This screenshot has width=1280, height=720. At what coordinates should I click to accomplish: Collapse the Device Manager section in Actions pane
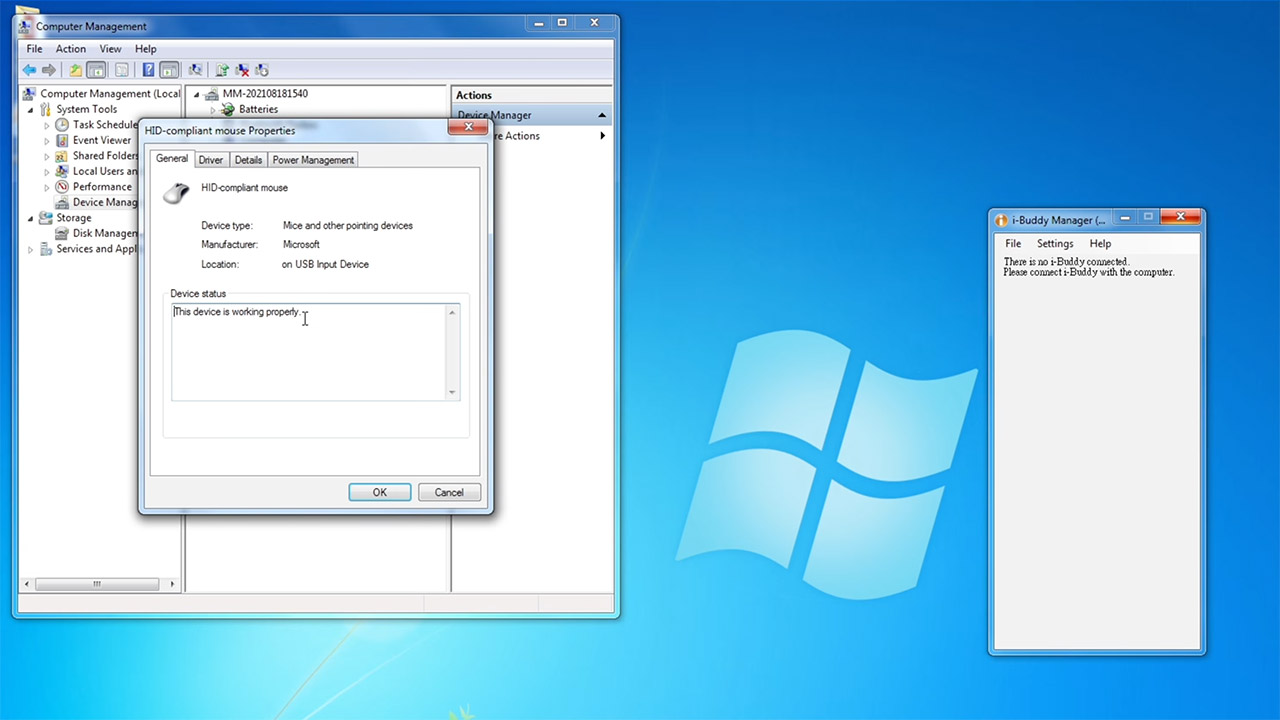tap(602, 115)
